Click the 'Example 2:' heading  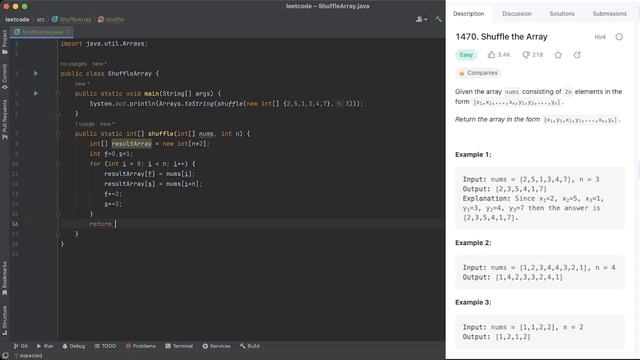[473, 243]
